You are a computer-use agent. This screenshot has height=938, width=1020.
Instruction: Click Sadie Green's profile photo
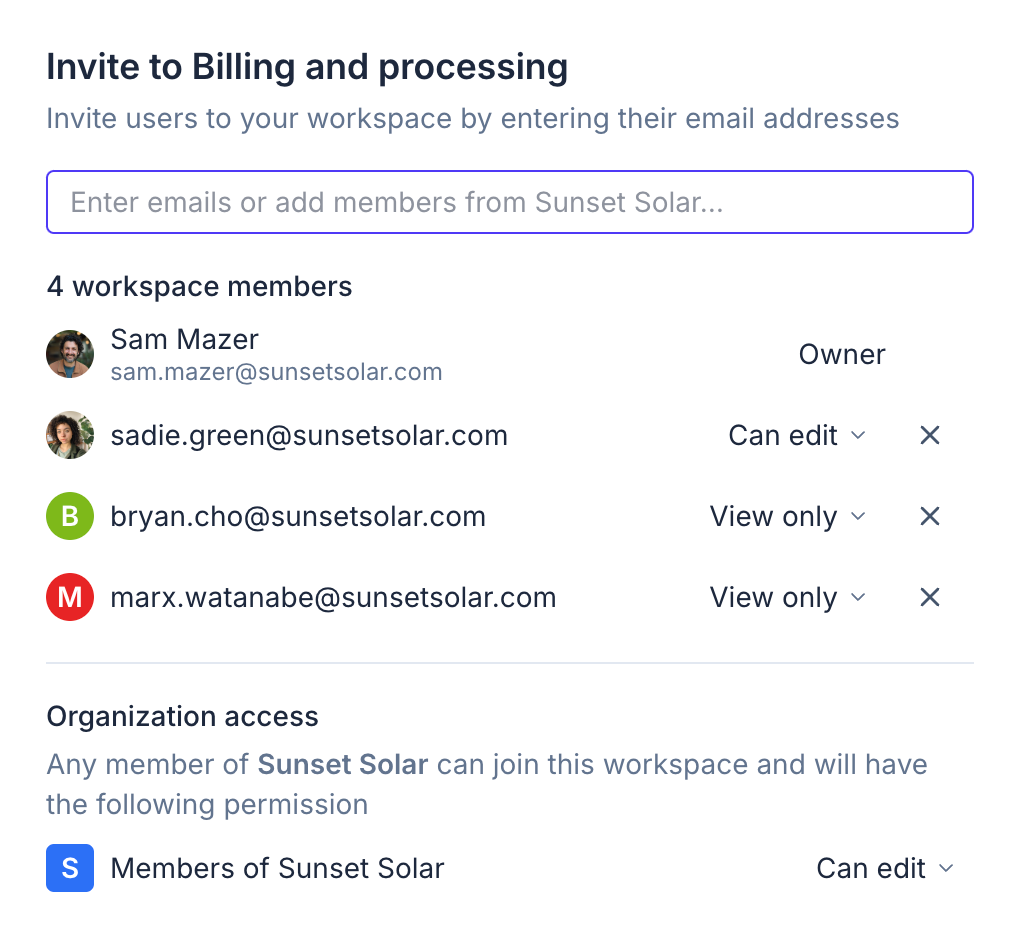point(70,436)
